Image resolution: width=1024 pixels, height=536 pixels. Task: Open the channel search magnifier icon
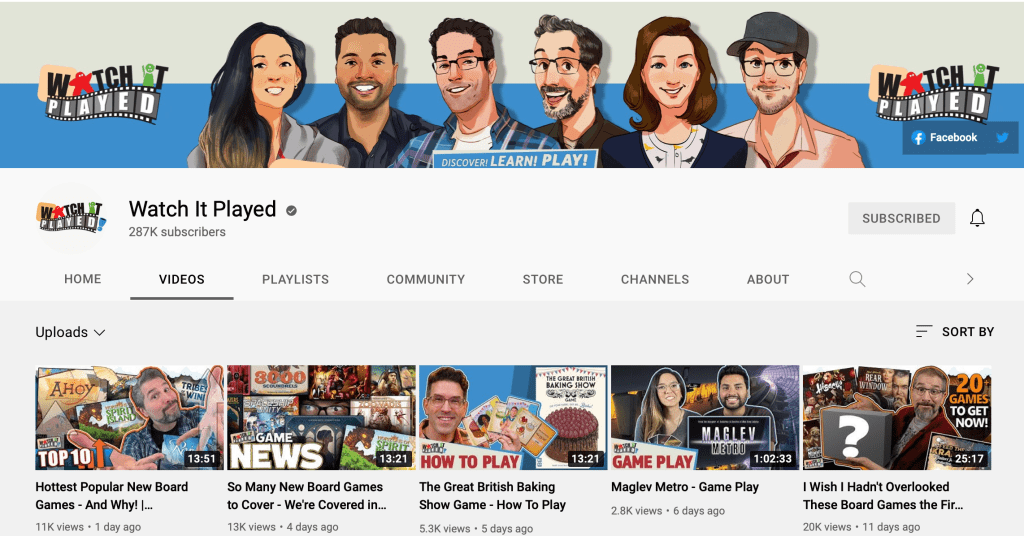[x=857, y=279]
